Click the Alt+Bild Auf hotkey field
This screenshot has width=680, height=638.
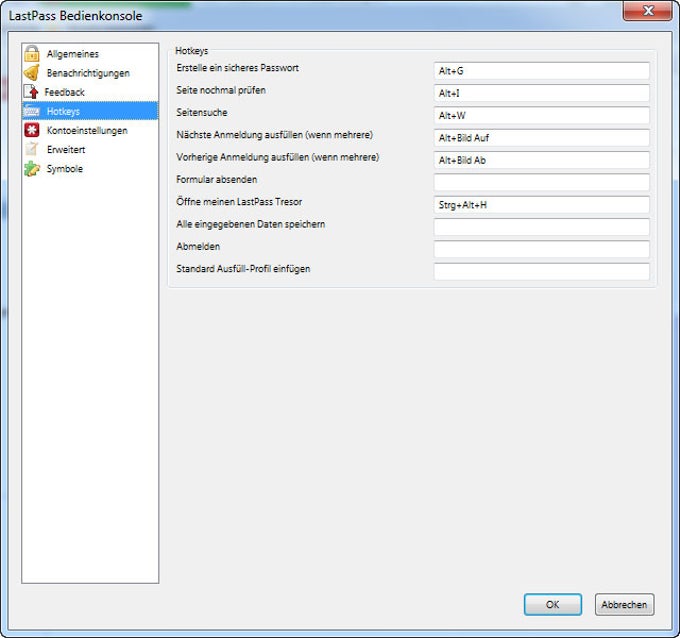click(x=541, y=138)
